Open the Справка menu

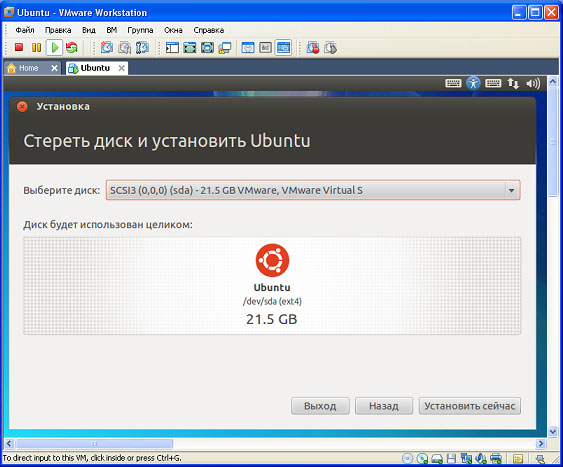click(x=209, y=30)
